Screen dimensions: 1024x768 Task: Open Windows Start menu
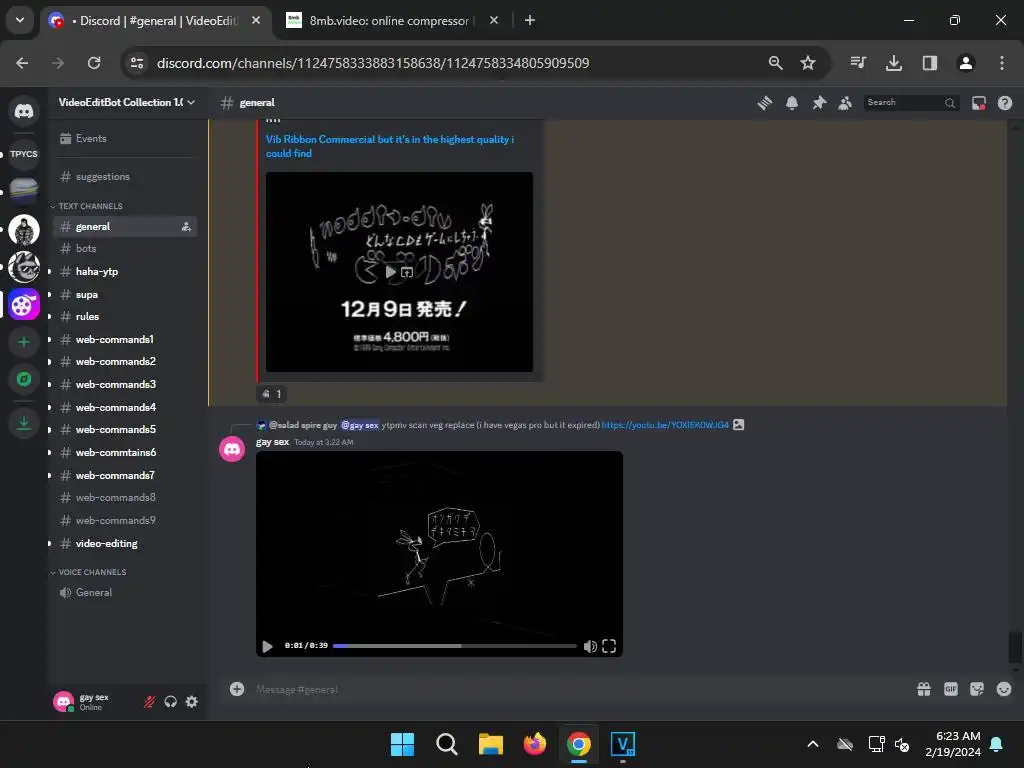point(402,744)
